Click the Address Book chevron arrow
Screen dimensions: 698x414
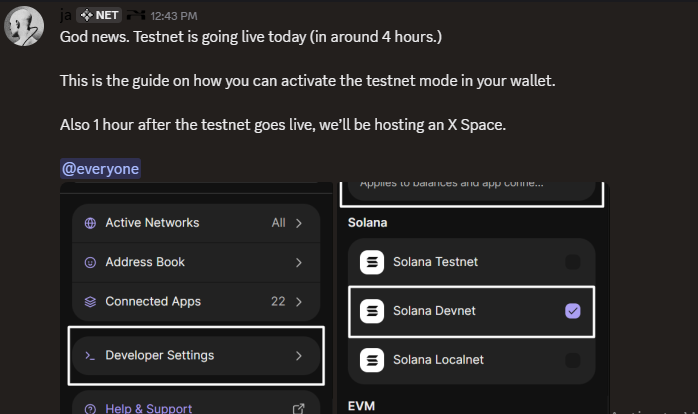coord(299,263)
